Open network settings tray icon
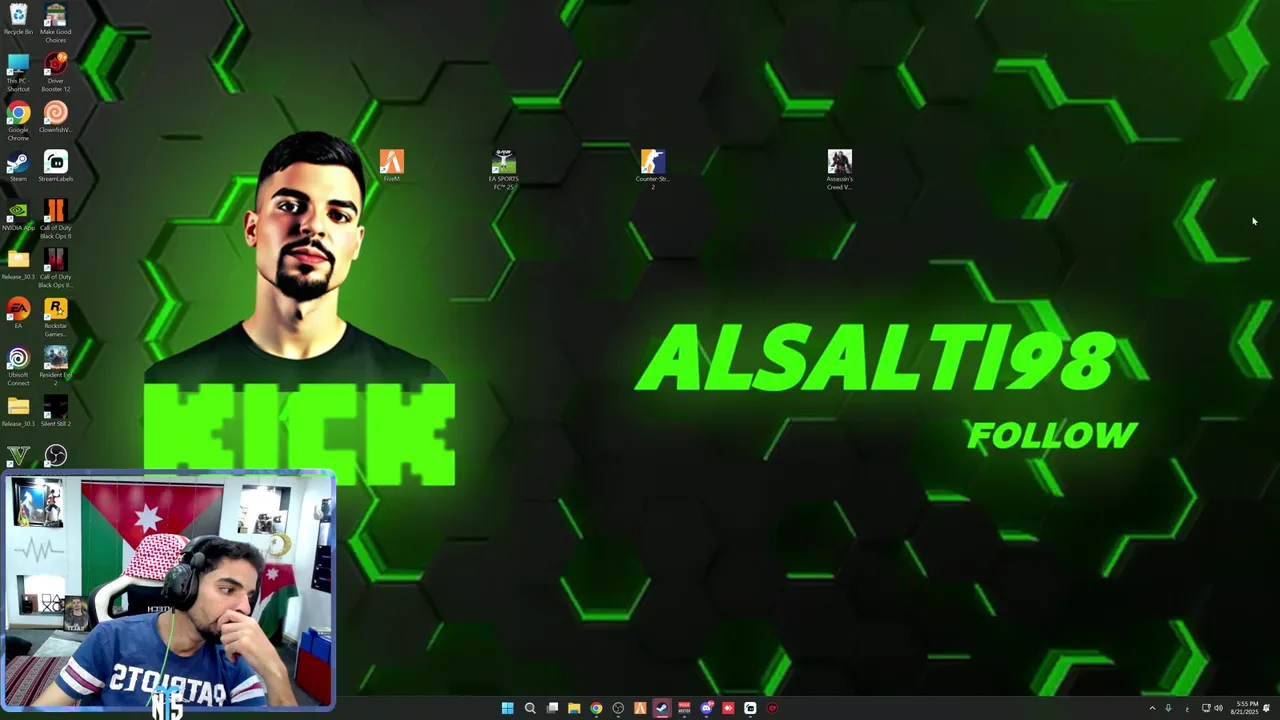 click(1206, 708)
